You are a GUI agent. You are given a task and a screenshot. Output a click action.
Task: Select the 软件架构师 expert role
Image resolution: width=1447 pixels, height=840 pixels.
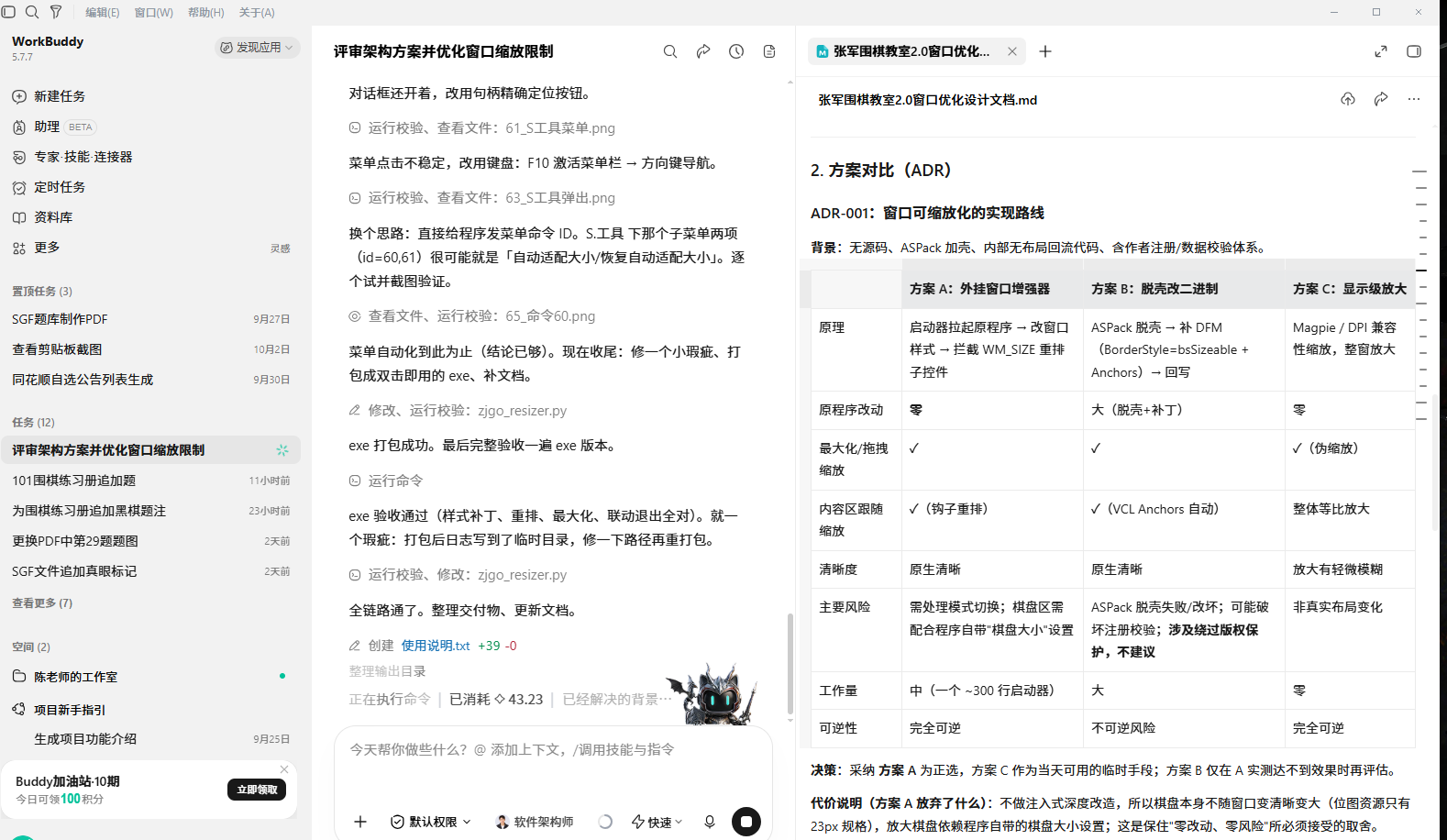[x=535, y=822]
